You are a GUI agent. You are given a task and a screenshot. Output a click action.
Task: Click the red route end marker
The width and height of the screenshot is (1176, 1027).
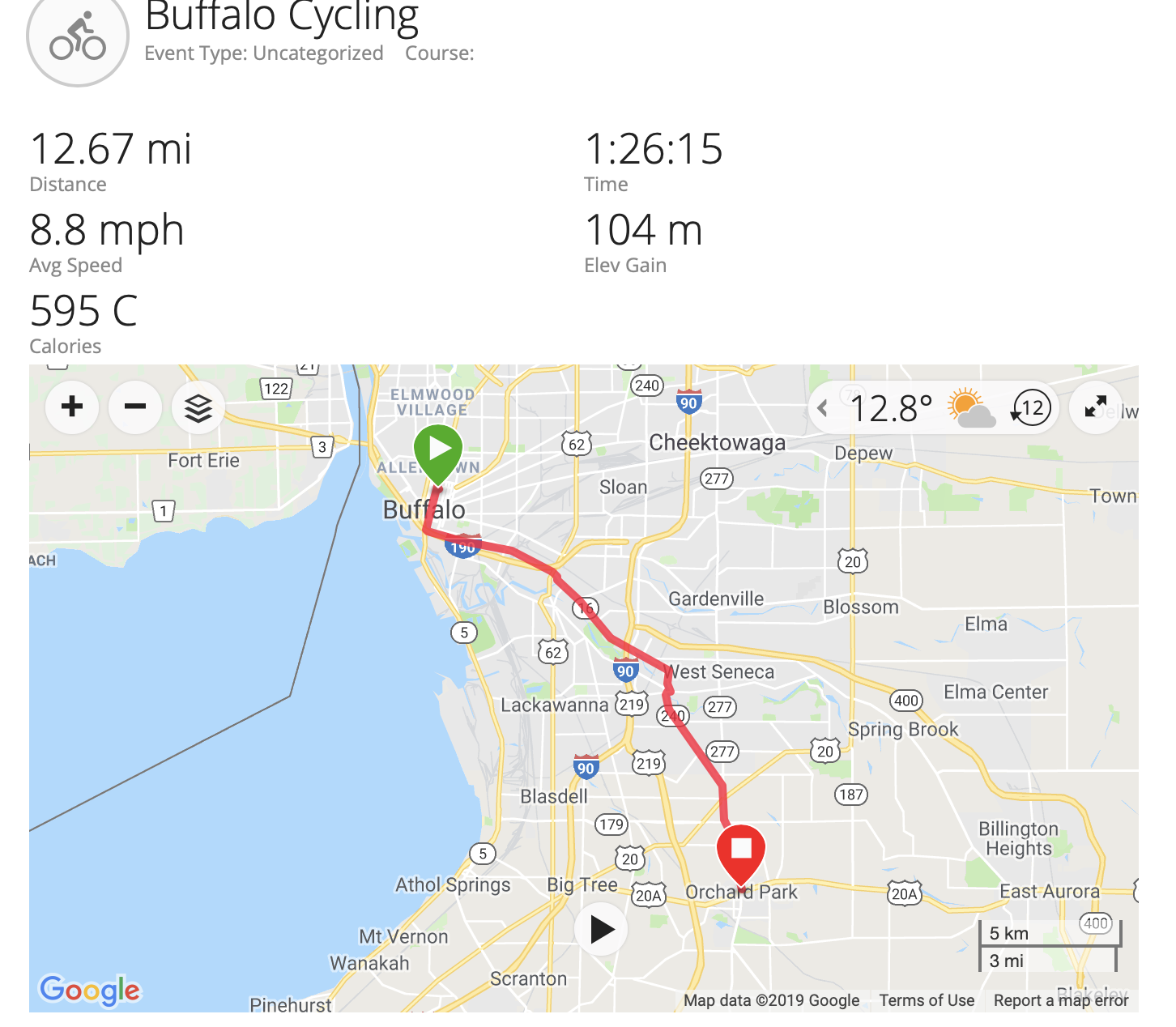click(x=741, y=851)
